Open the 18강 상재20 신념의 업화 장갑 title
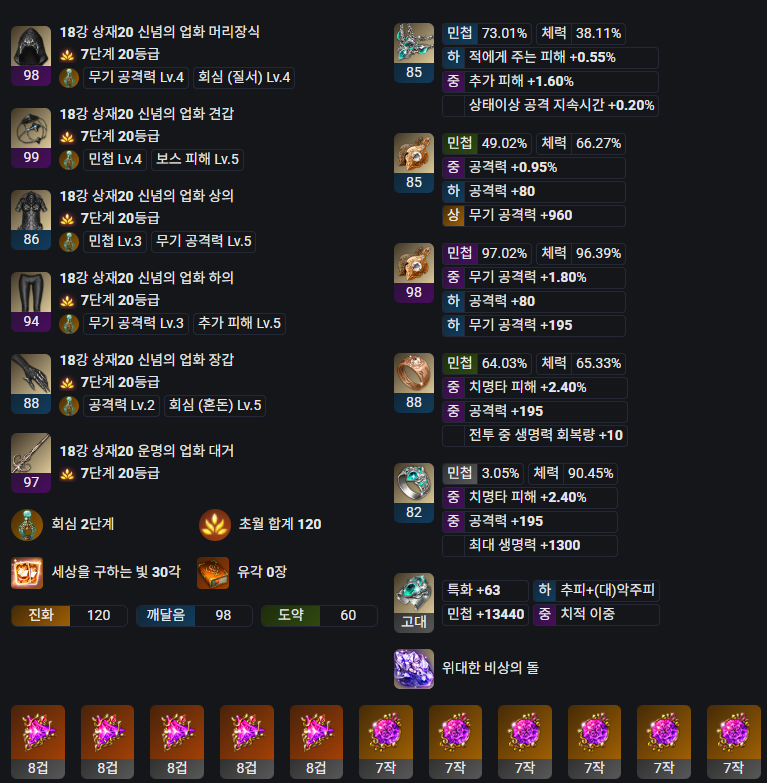Viewport: 767px width, 783px height. pyautogui.click(x=147, y=360)
